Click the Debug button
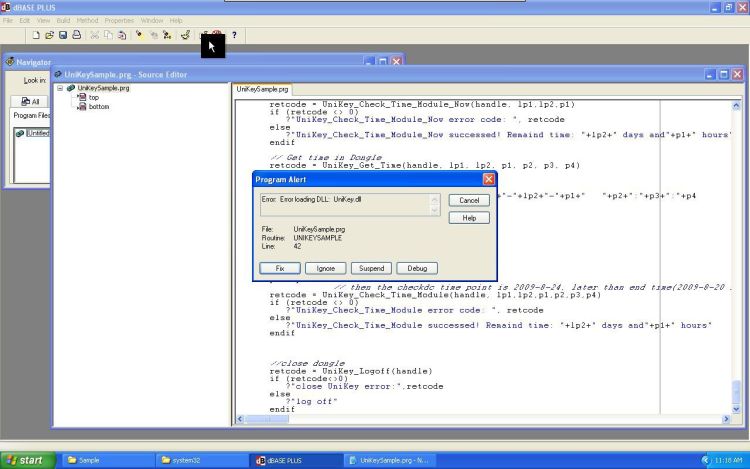This screenshot has width=750, height=469. coord(417,268)
